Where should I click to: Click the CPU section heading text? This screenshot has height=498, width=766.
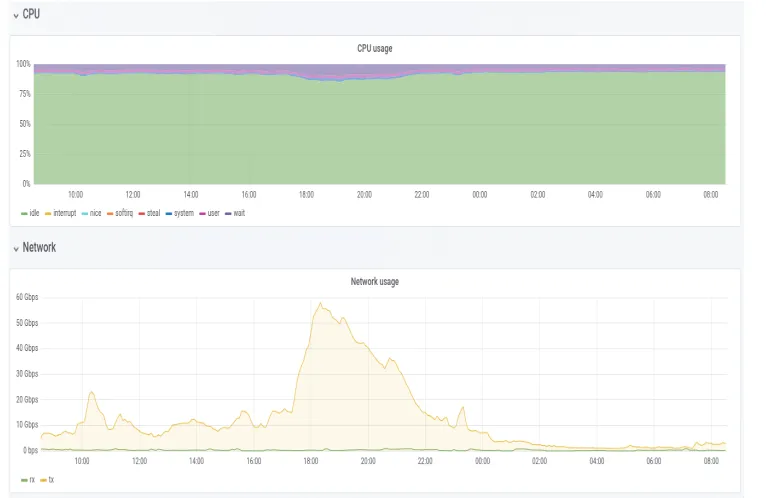click(31, 14)
